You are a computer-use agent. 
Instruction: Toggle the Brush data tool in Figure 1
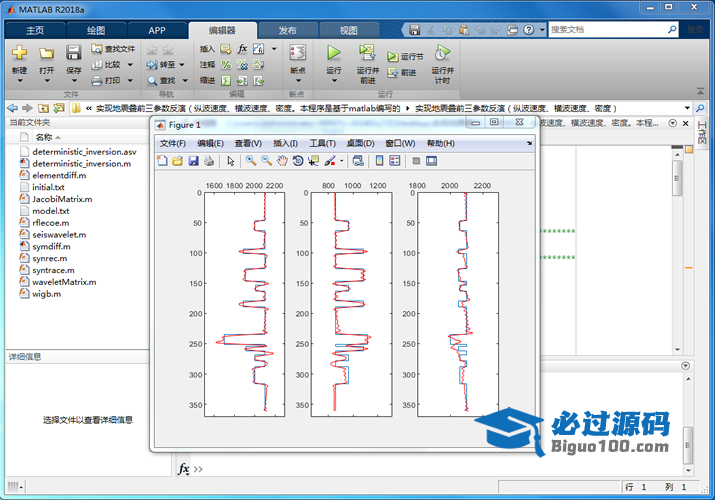click(x=330, y=160)
